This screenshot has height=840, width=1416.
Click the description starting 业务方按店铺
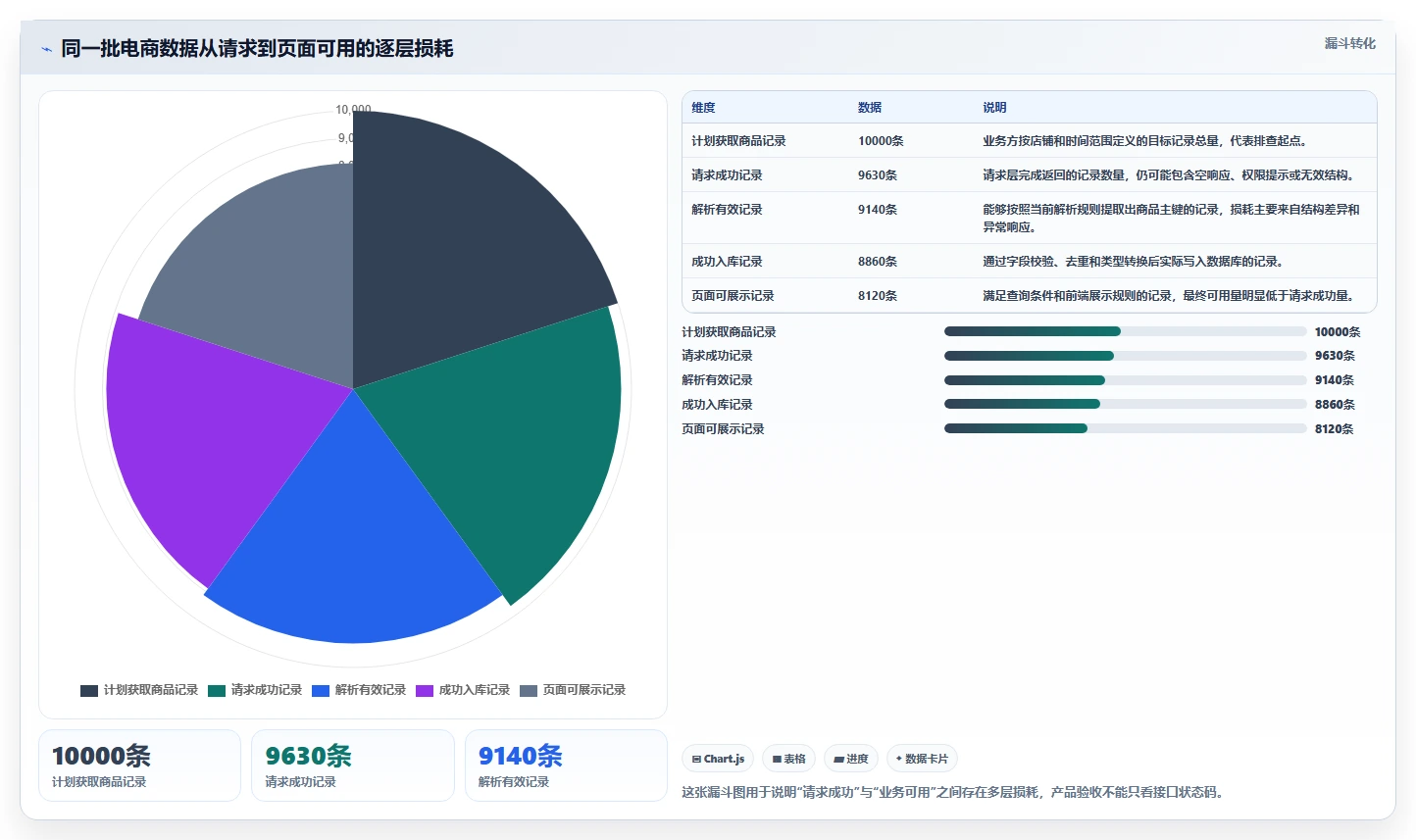coord(1144,141)
